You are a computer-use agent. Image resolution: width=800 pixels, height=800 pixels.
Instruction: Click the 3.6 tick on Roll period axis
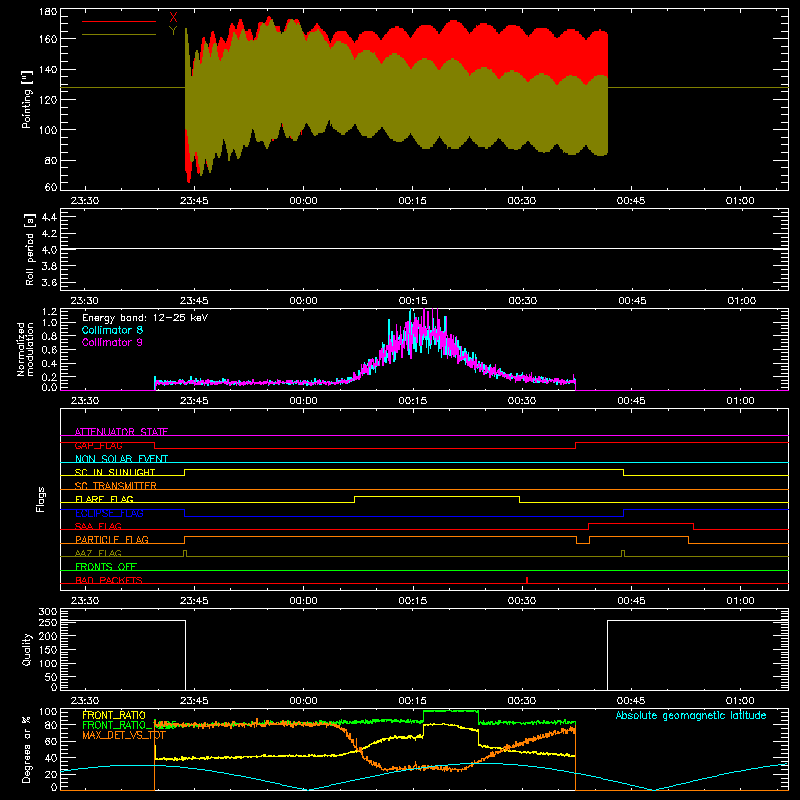[49, 282]
